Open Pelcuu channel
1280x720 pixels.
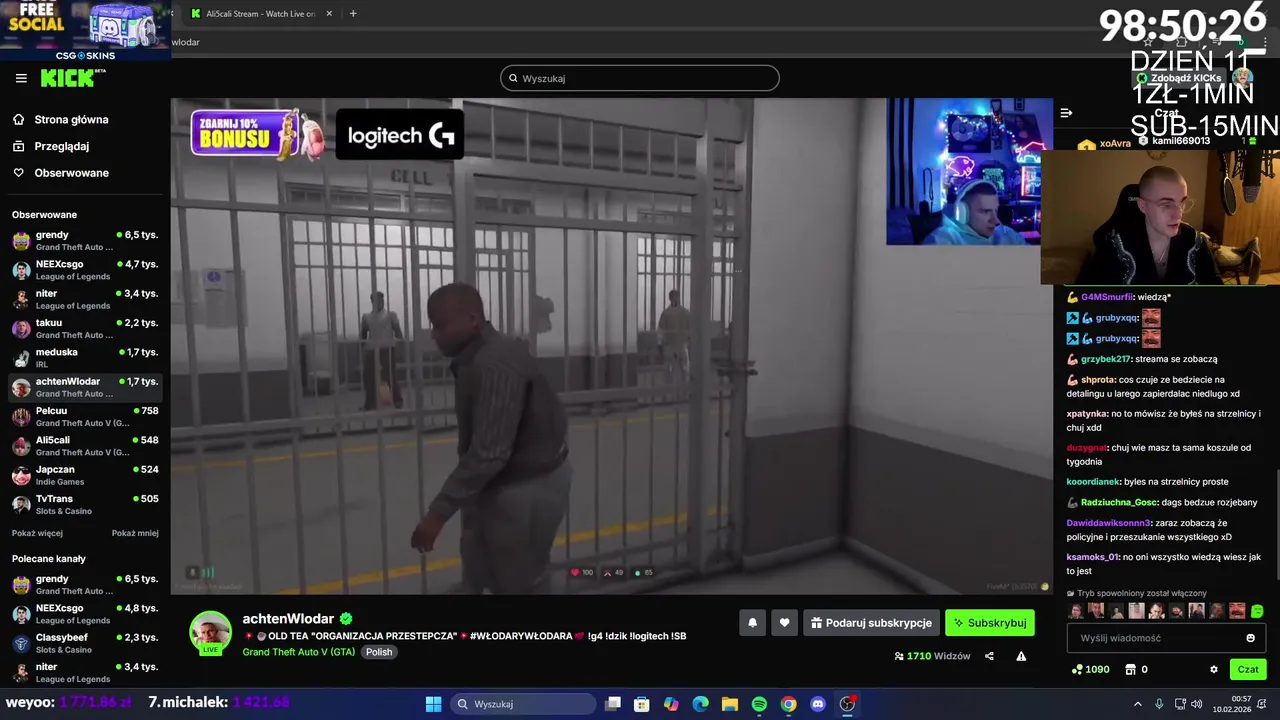(x=85, y=416)
